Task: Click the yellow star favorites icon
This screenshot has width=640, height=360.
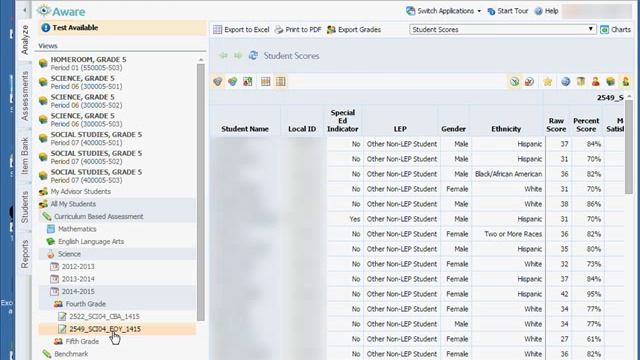Action: pos(548,82)
